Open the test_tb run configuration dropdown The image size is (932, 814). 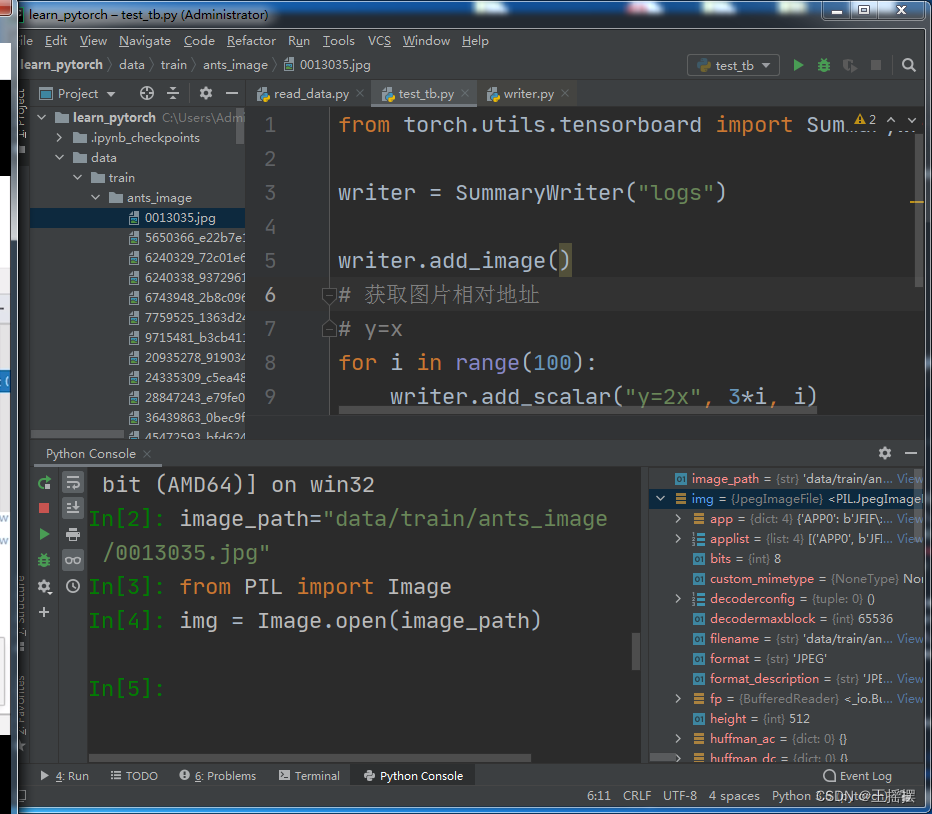point(733,65)
